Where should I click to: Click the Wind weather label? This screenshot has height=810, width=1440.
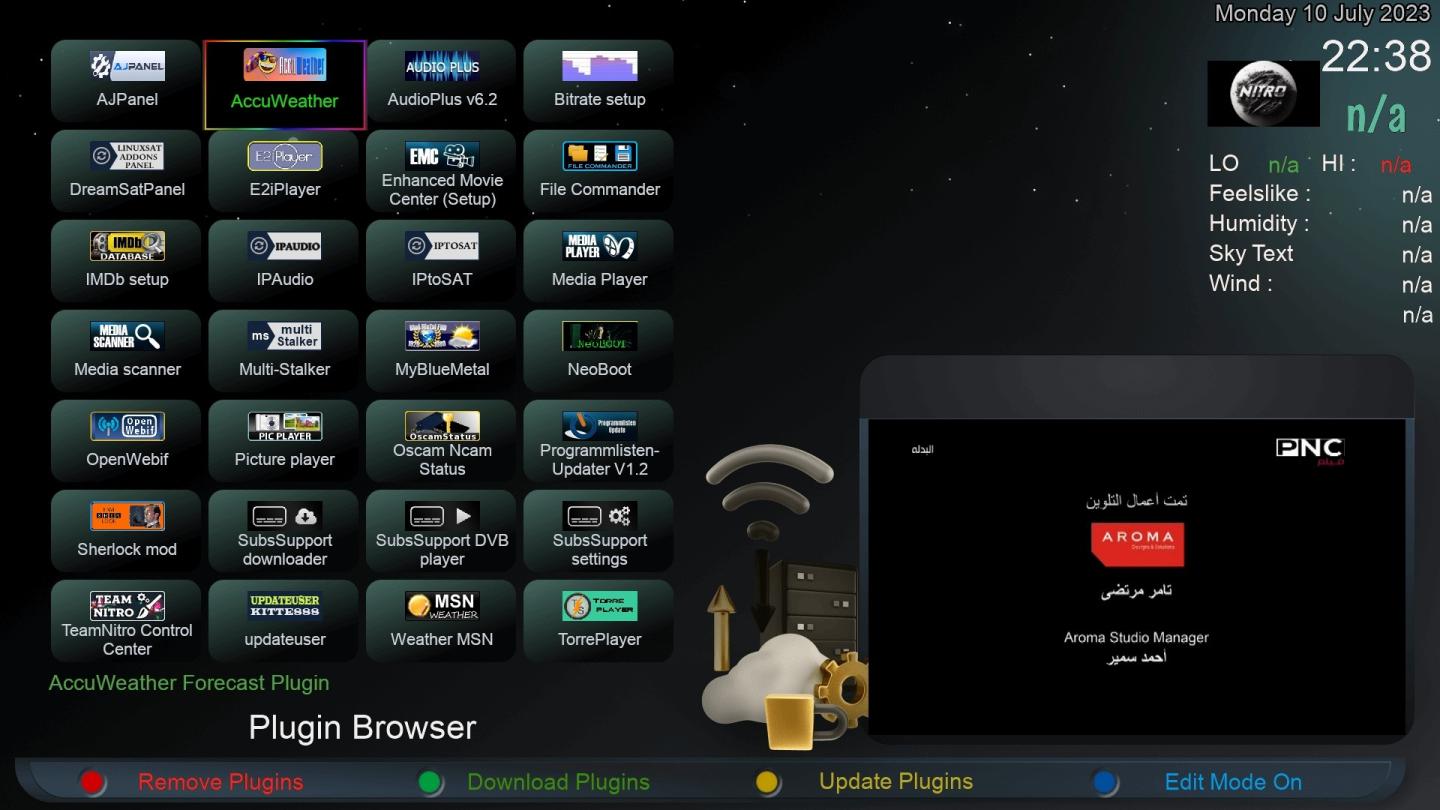pos(1241,284)
